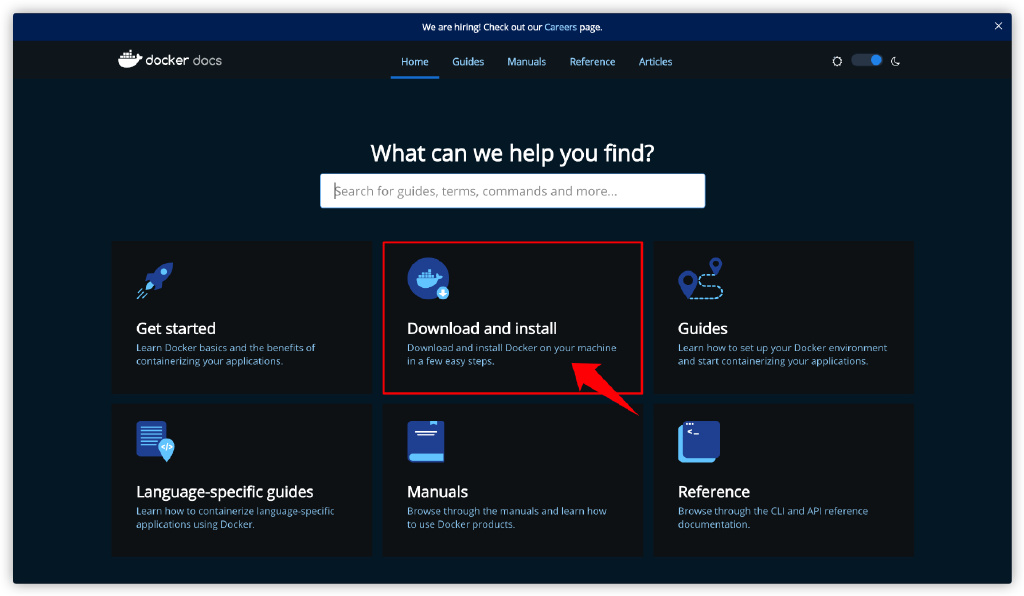1024x596 pixels.
Task: Click the rocket icon in Get started
Action: tap(155, 280)
